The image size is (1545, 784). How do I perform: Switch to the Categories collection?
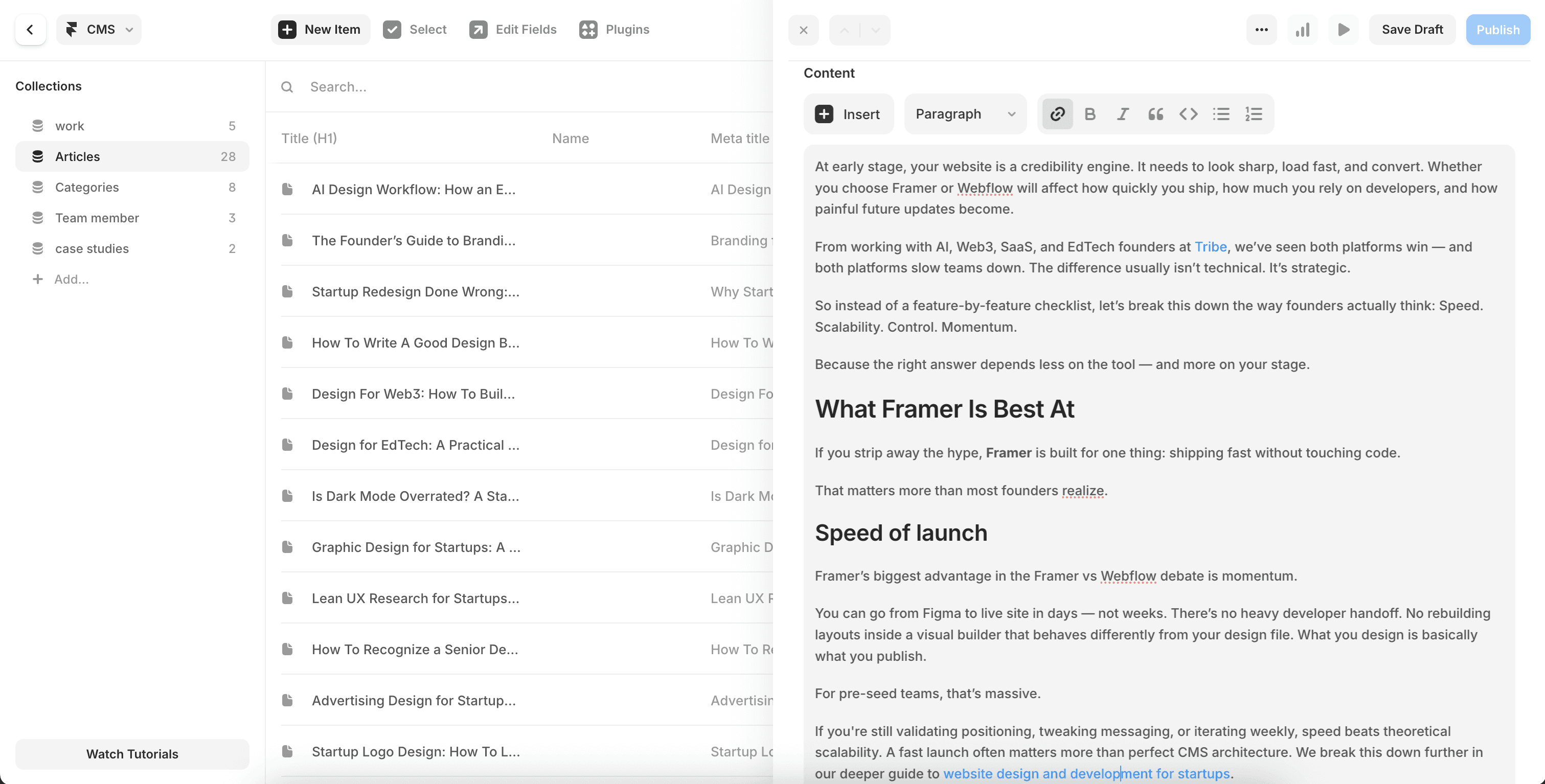[x=87, y=187]
